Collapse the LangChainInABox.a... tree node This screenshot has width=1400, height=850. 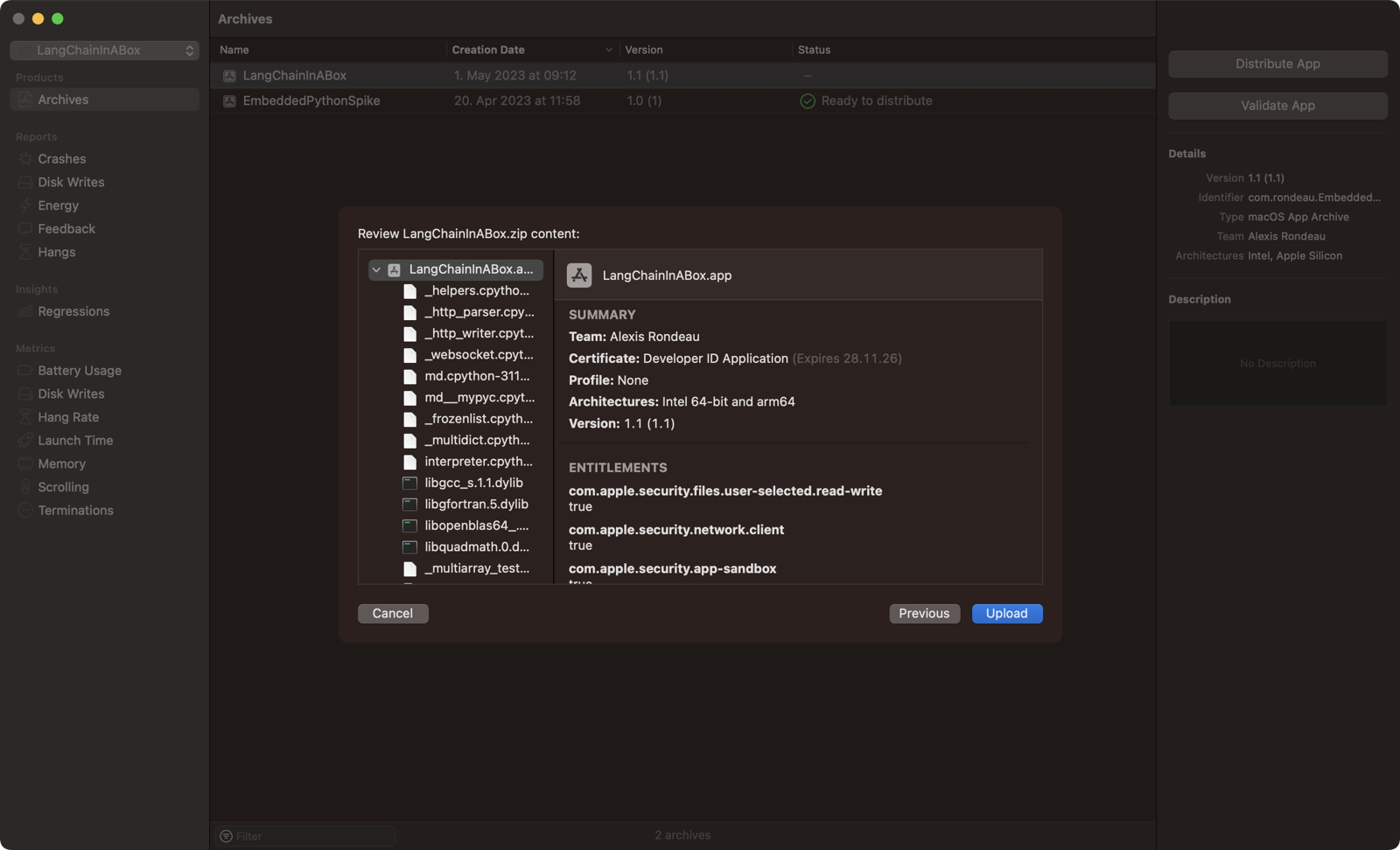coord(376,270)
